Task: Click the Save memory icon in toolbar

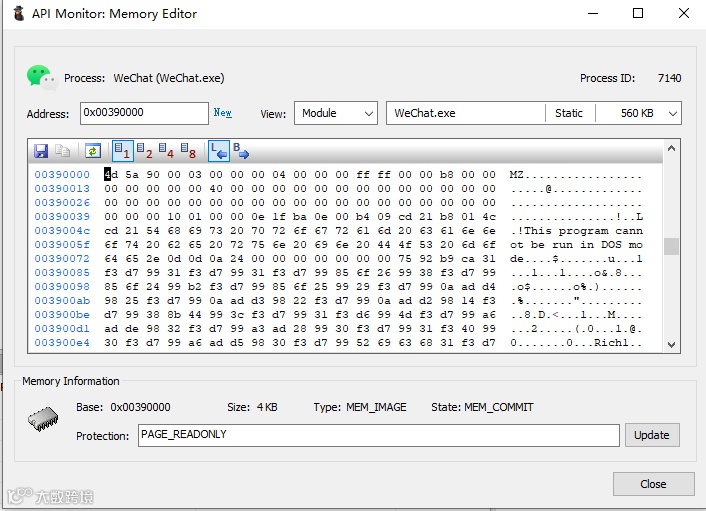Action: [41, 151]
